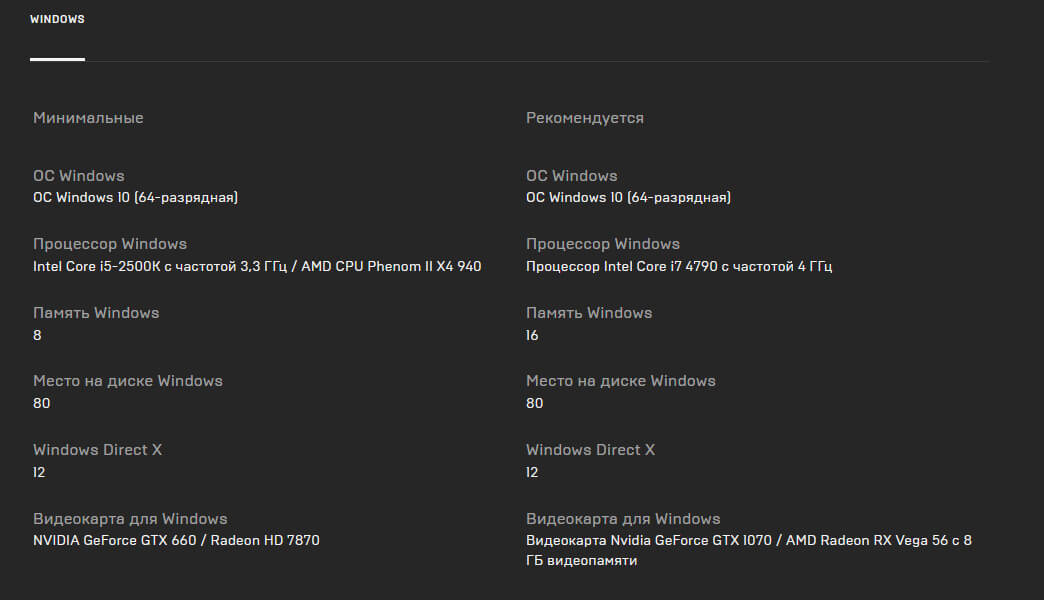Screen dimensions: 1044x600
Task: Click Nvidia GeForce GTX 1070 graphics text
Action: (749, 550)
